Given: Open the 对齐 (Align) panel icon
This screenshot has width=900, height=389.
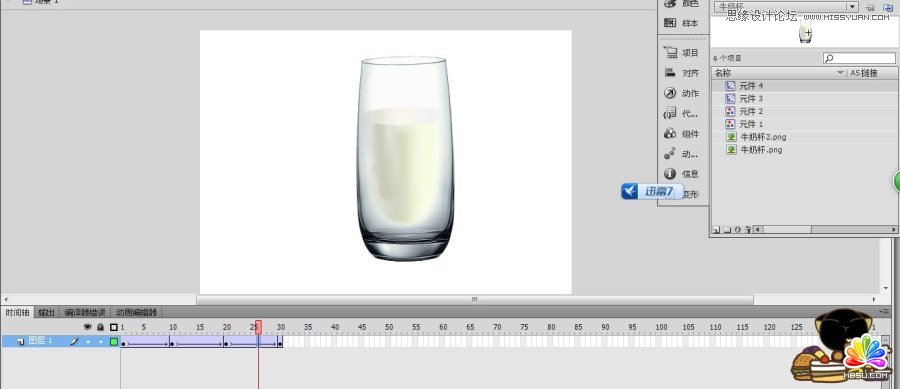Looking at the screenshot, I should click(670, 73).
